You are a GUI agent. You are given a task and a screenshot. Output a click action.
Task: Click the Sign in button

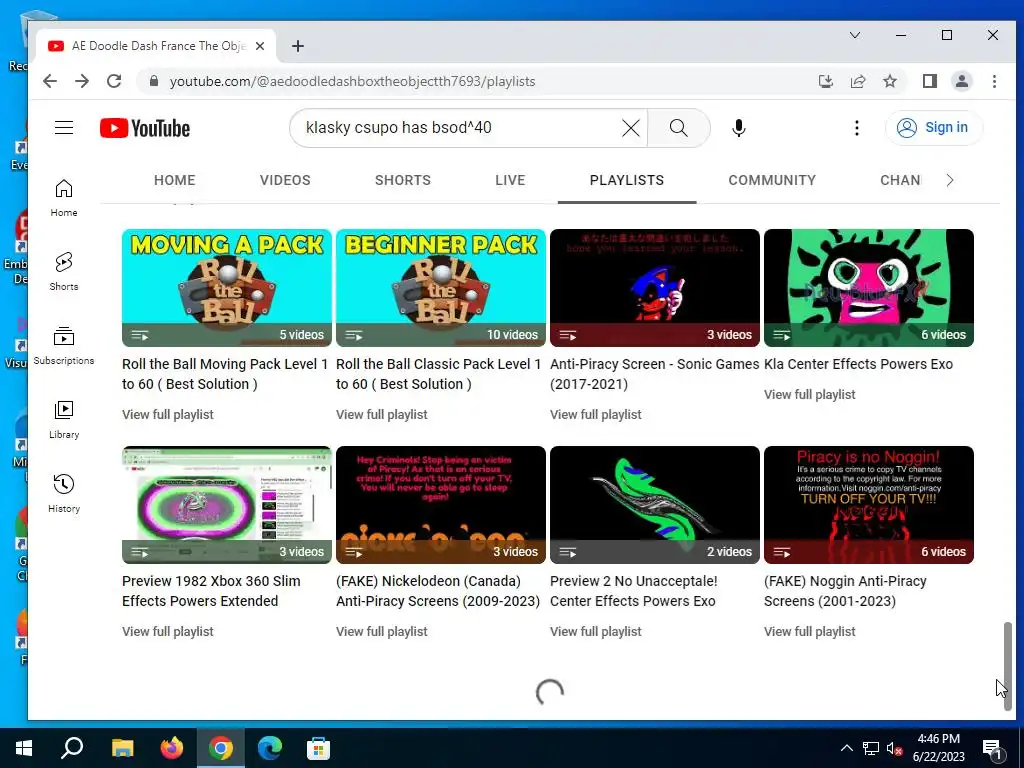[934, 127]
